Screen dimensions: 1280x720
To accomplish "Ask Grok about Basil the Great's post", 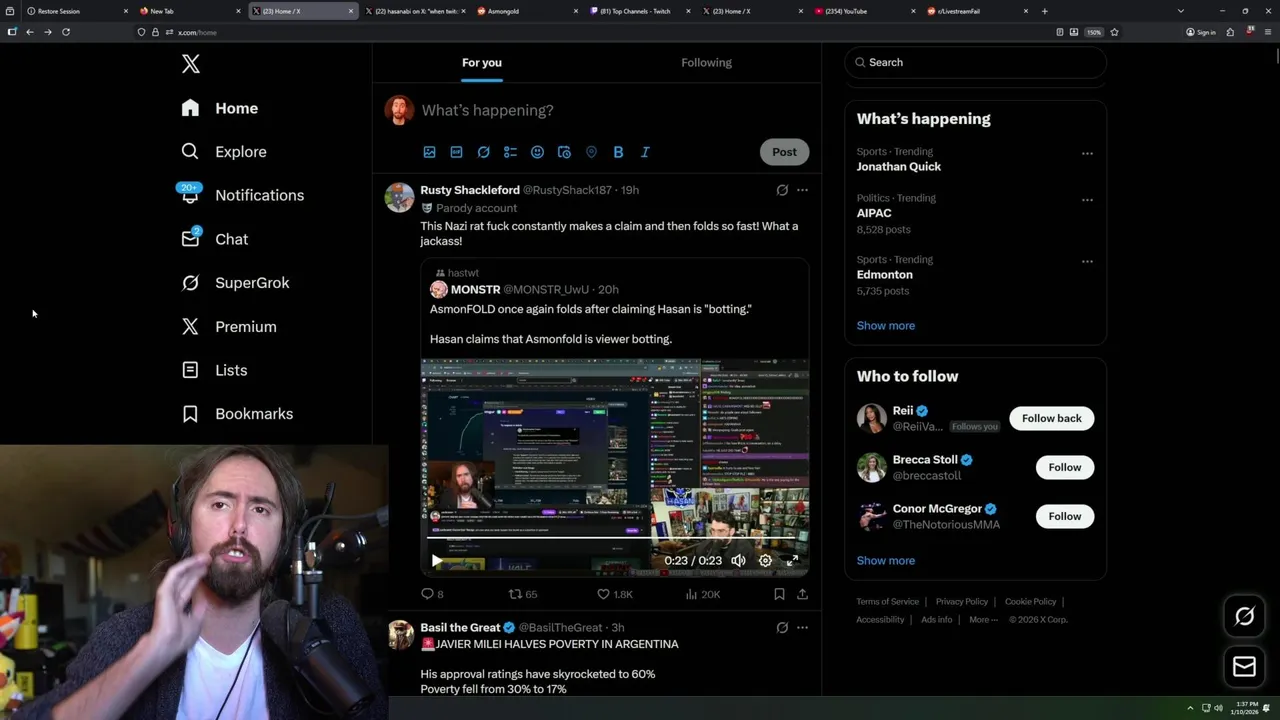I will (x=782, y=628).
